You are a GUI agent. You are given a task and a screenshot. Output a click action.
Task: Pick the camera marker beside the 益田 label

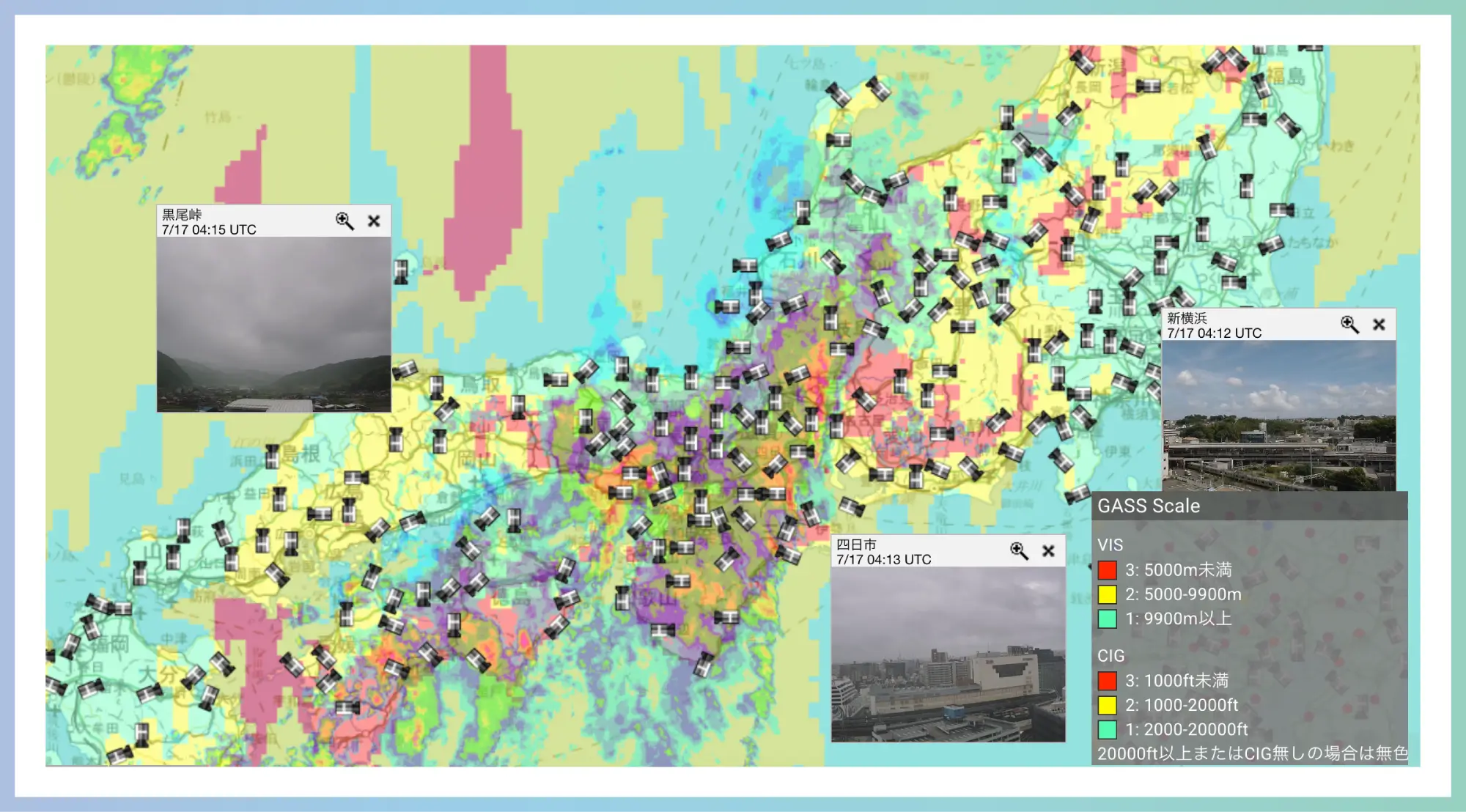279,498
